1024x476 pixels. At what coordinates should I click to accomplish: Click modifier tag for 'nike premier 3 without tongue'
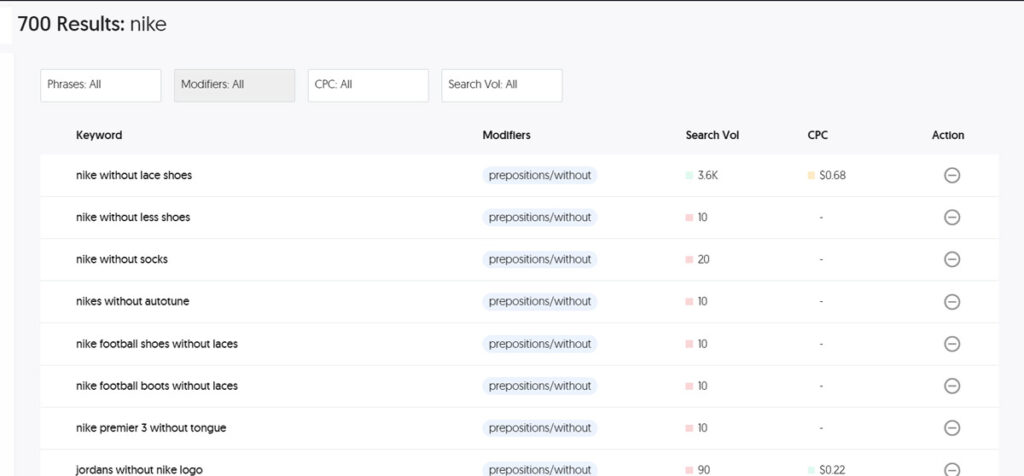coord(540,428)
